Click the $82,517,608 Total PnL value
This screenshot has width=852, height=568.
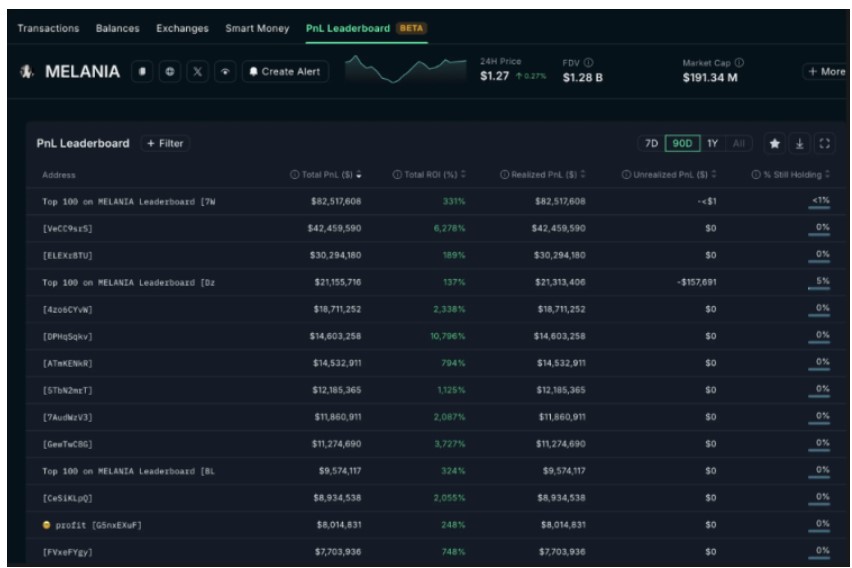pos(336,202)
